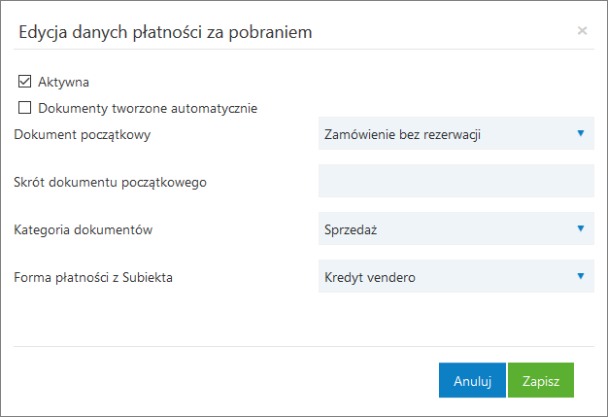
Task: Click the Dokumenty tworzone automatycznie label
Action: point(148,107)
